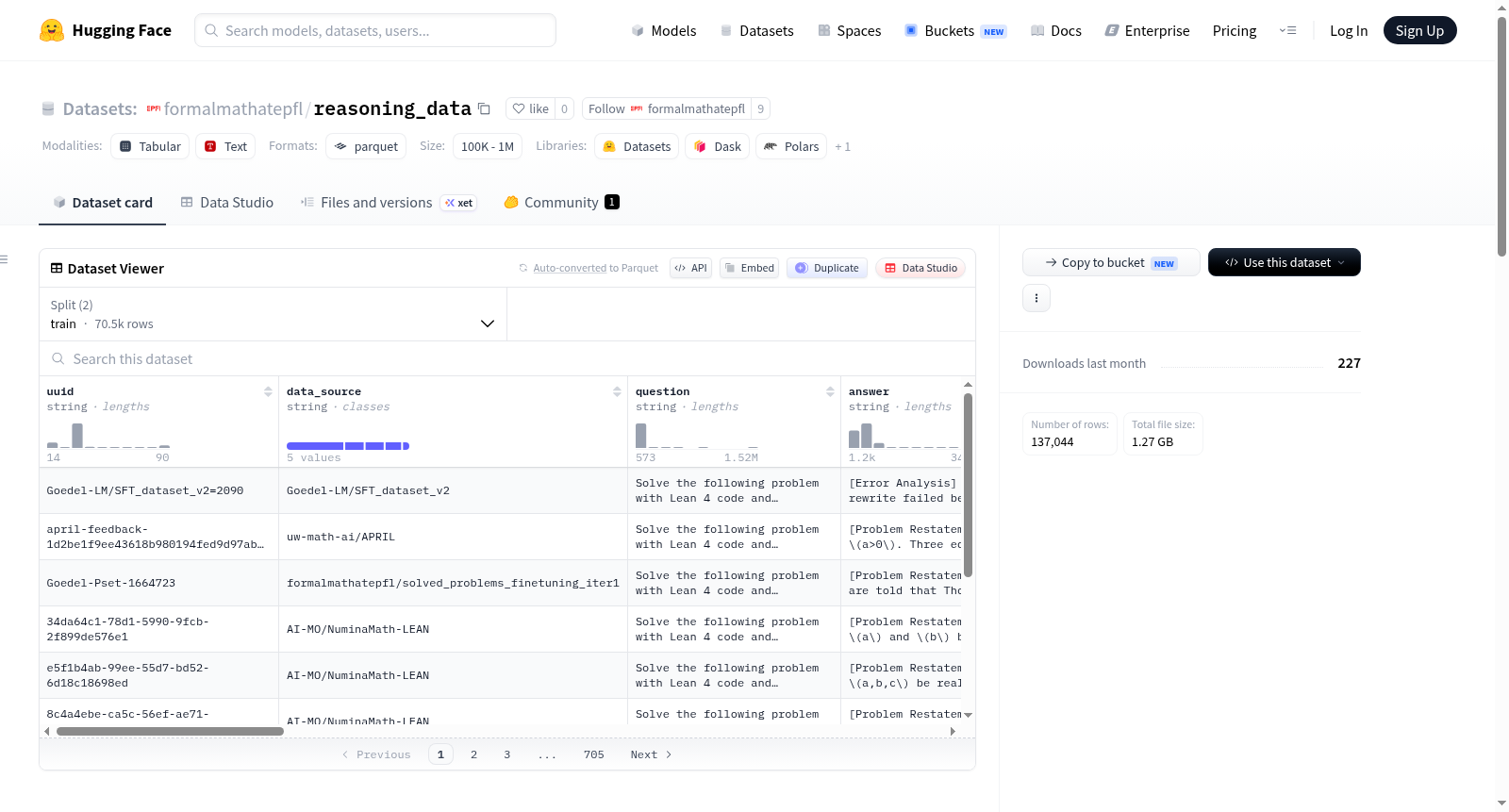Go to page 3 of the table
Viewport: 1509px width, 812px height.
pyautogui.click(x=507, y=754)
